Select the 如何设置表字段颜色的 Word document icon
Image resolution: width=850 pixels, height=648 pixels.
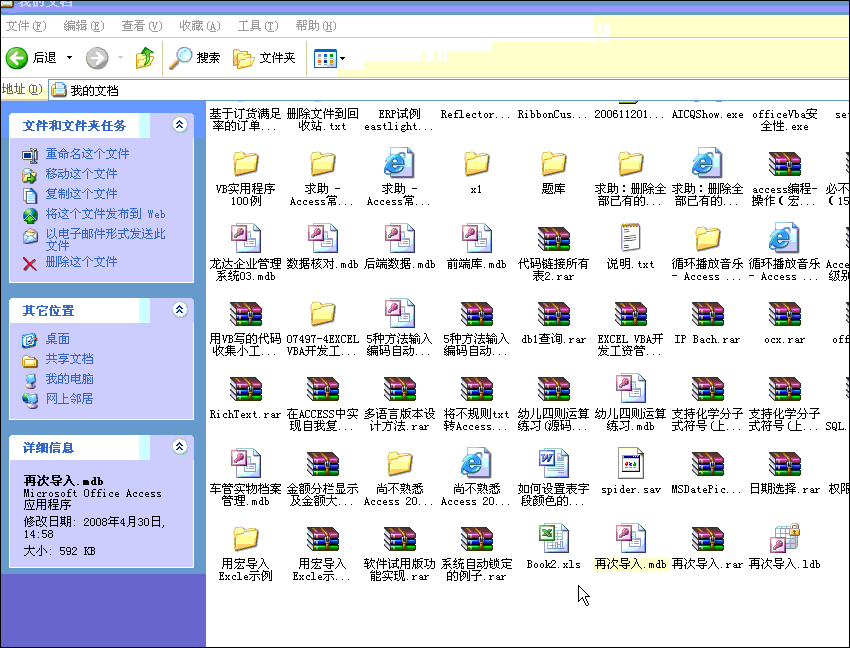(553, 463)
